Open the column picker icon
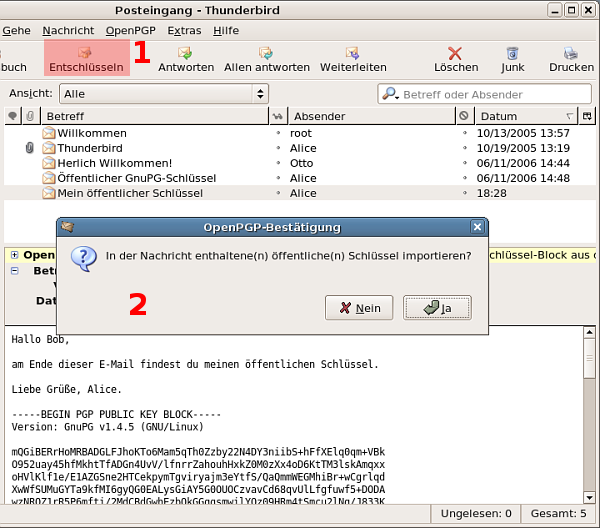 [587, 116]
